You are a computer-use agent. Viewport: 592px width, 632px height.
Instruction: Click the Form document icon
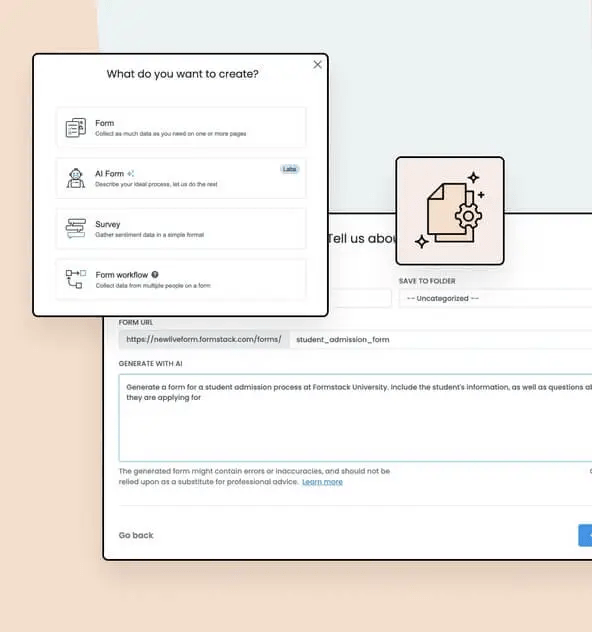click(76, 127)
